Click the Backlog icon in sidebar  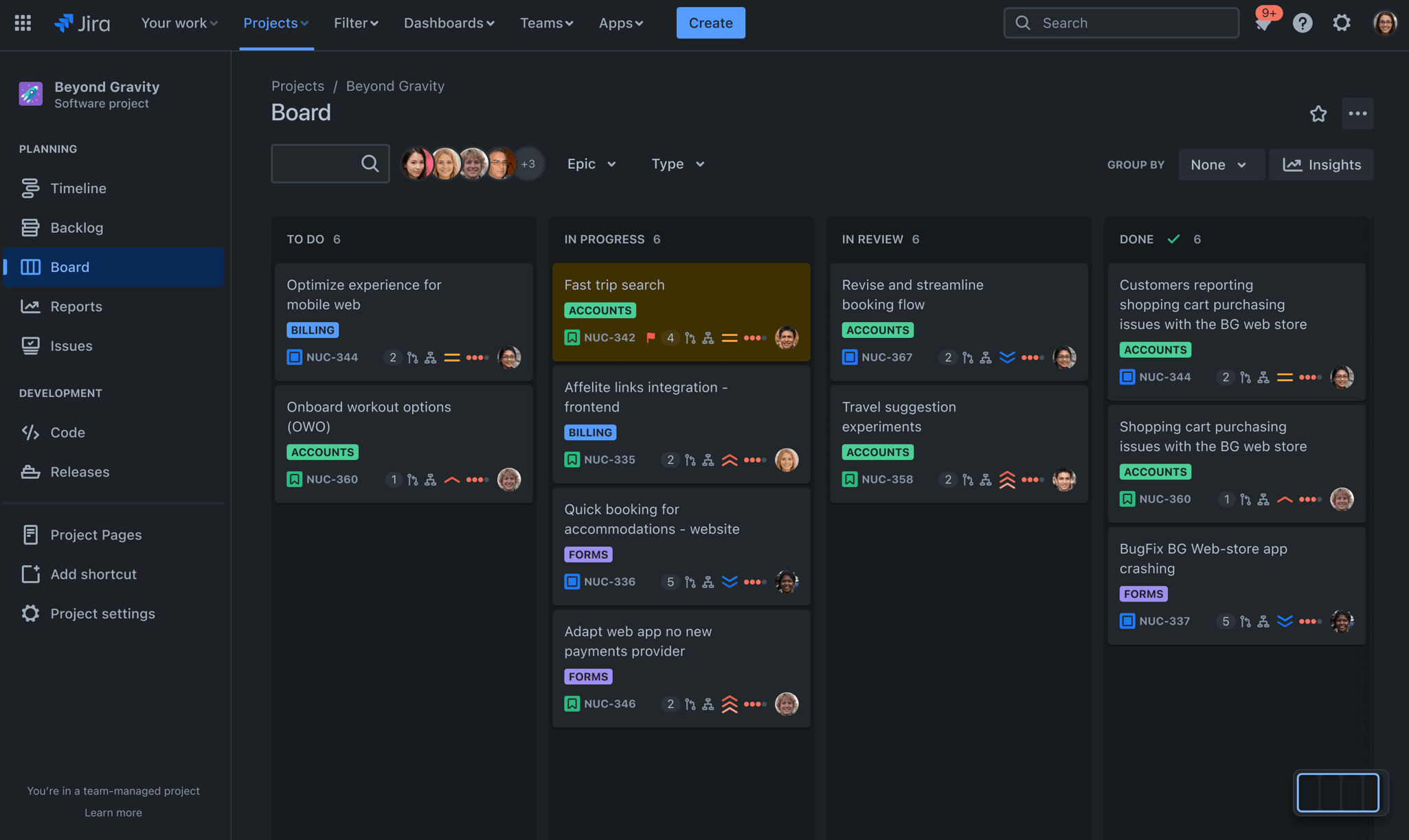click(30, 227)
